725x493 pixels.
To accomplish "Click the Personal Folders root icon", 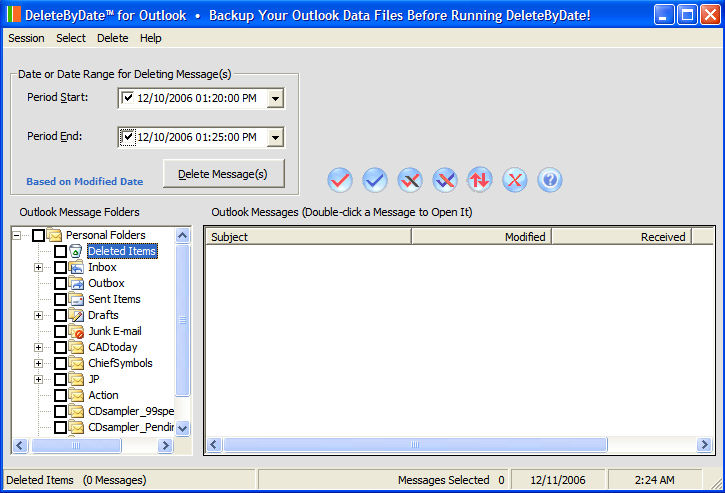I will tap(54, 235).
